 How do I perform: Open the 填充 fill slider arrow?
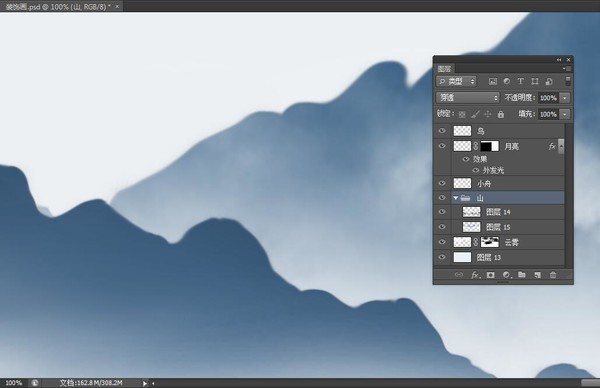point(565,114)
